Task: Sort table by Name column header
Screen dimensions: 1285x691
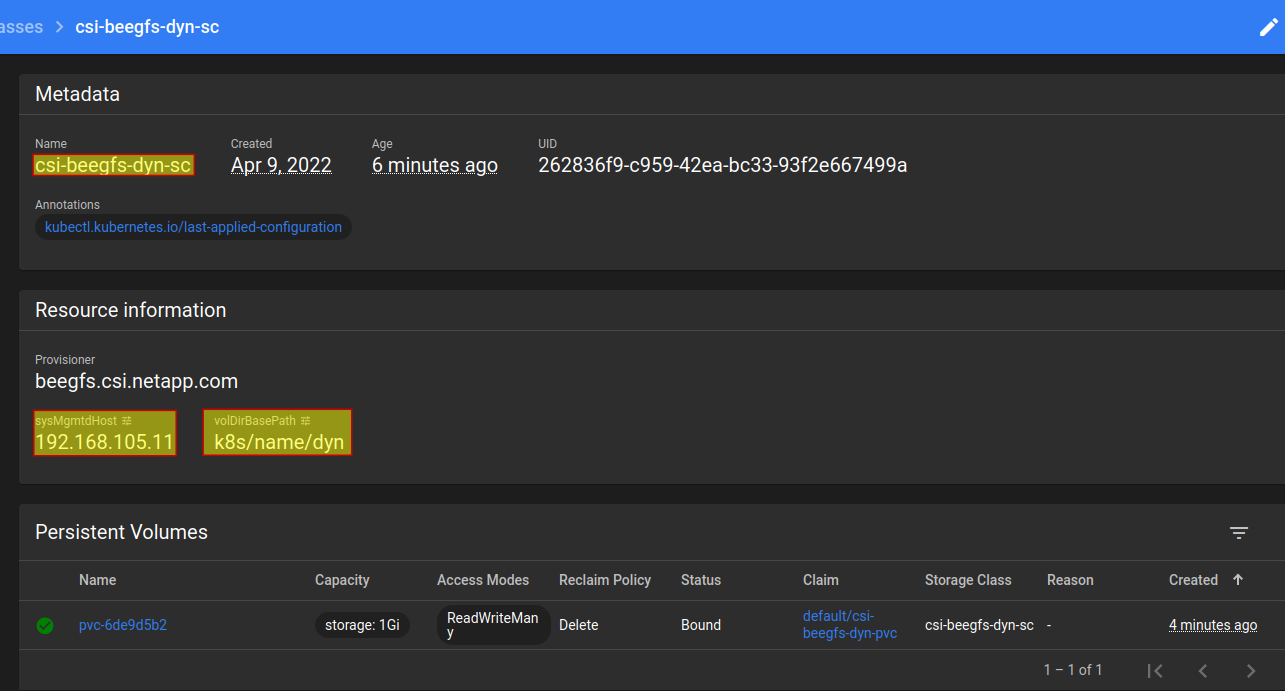Action: pos(98,580)
